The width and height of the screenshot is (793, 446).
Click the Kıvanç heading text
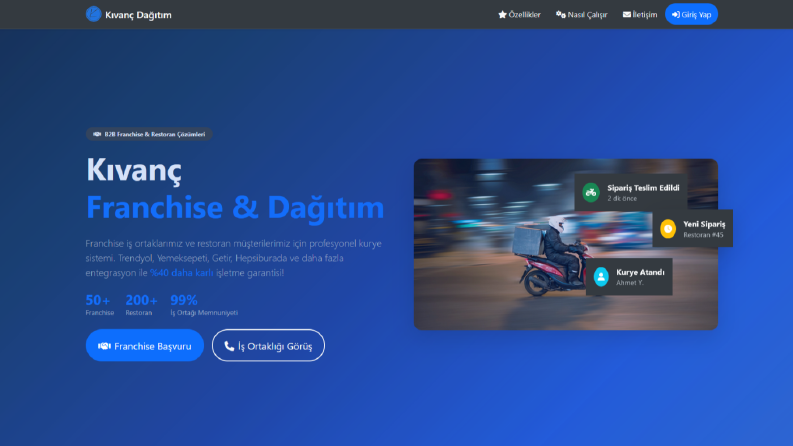134,169
